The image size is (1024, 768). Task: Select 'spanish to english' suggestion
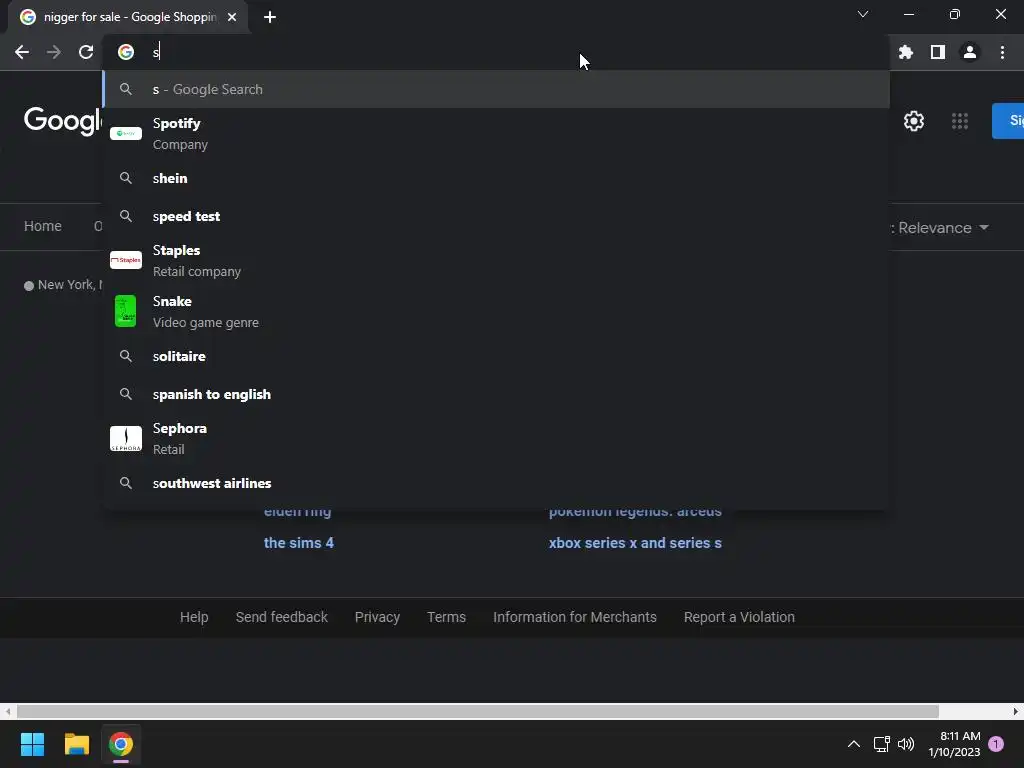tap(496, 394)
